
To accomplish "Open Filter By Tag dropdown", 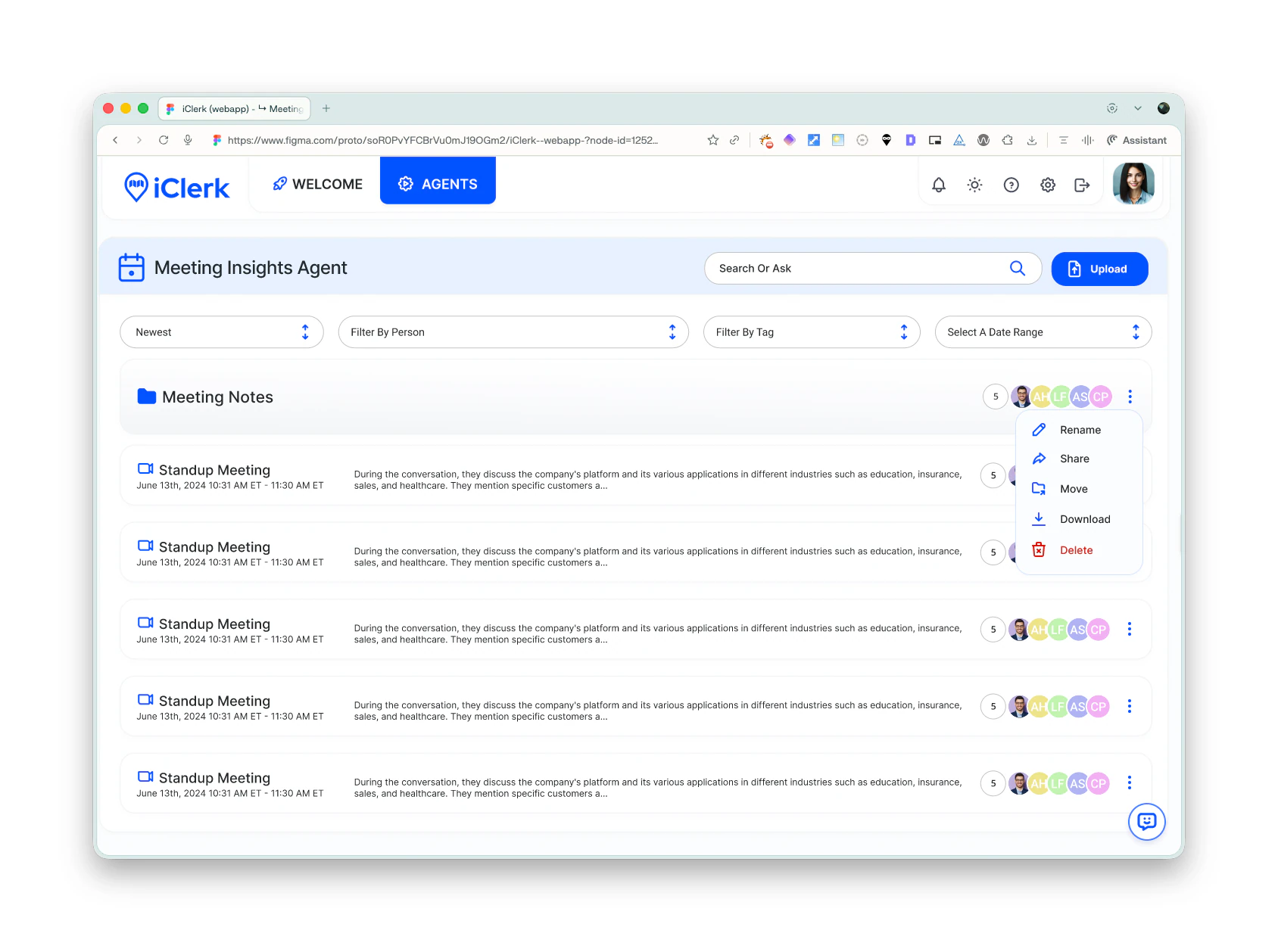I will click(x=812, y=332).
